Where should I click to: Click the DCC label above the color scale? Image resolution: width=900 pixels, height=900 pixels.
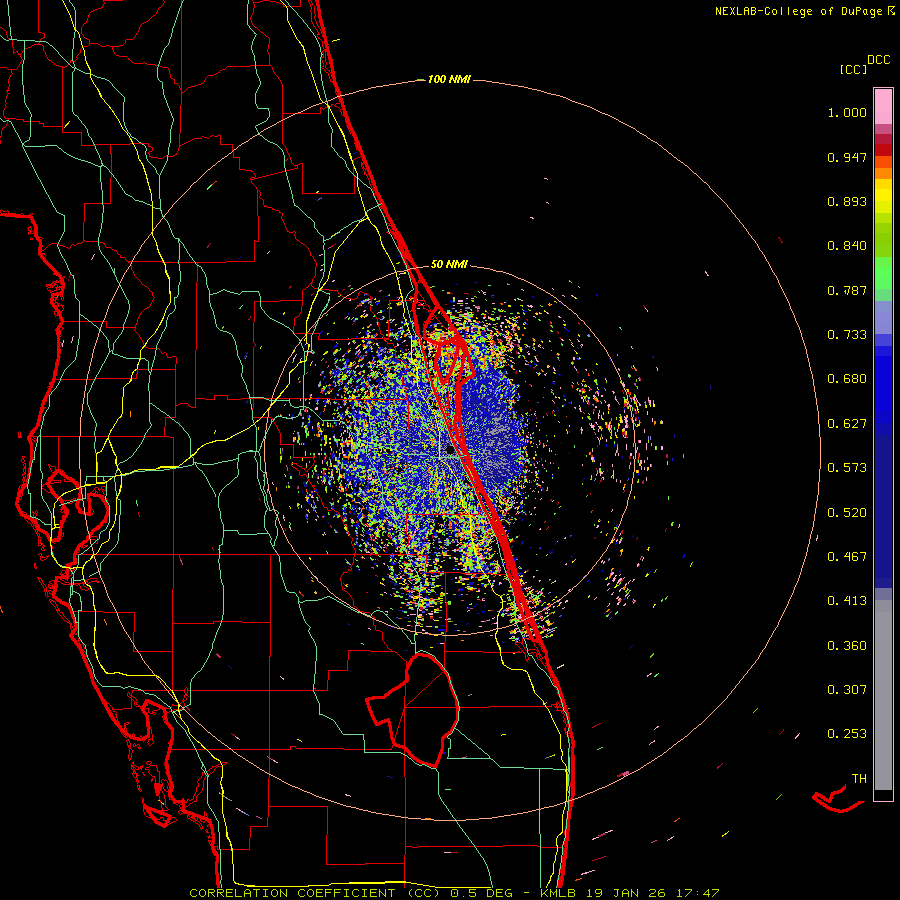point(879,60)
